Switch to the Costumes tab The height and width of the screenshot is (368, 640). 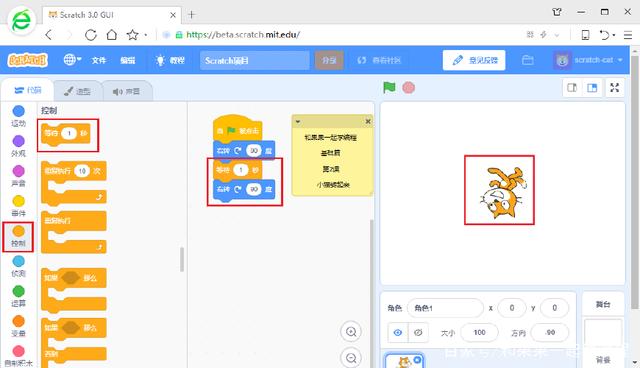[x=77, y=91]
